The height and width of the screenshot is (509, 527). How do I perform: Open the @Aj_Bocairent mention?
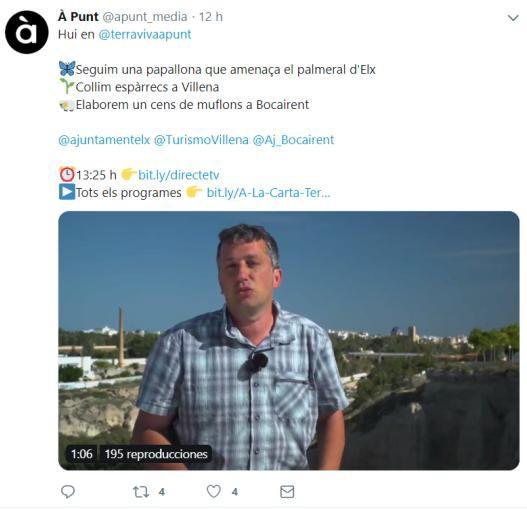tap(293, 140)
